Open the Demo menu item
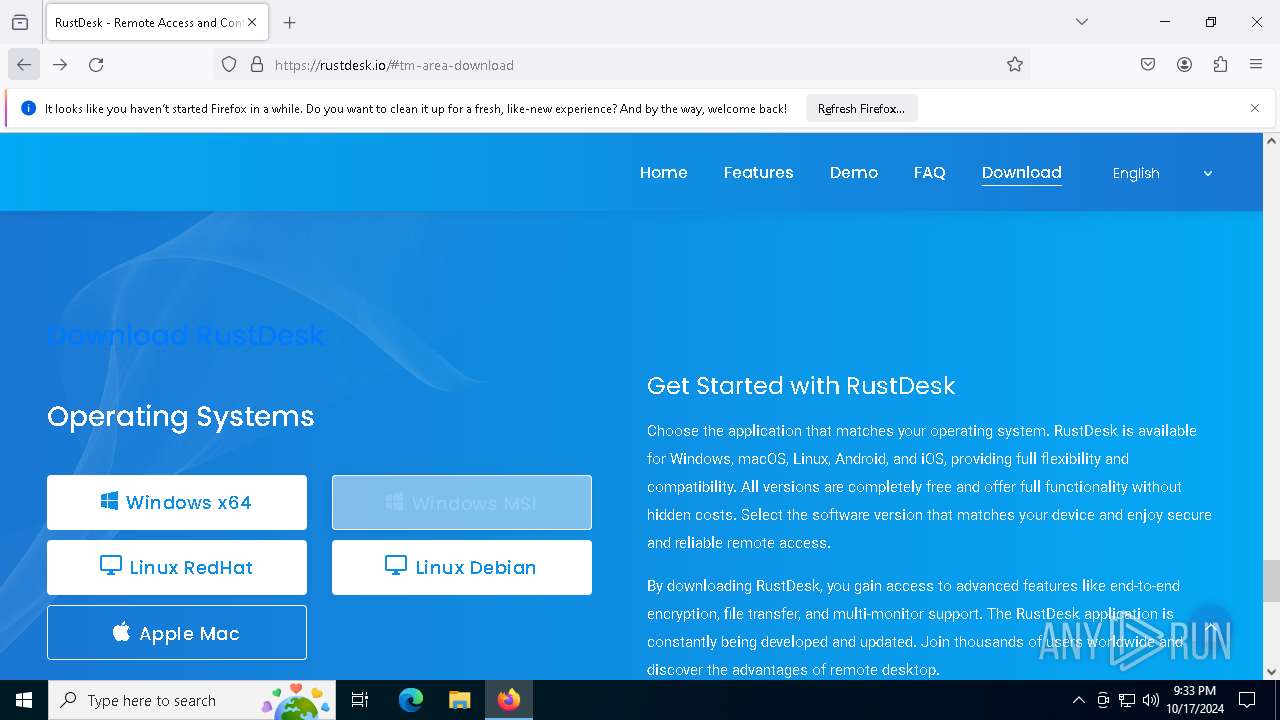Screen dimensions: 1280x720 point(854,172)
